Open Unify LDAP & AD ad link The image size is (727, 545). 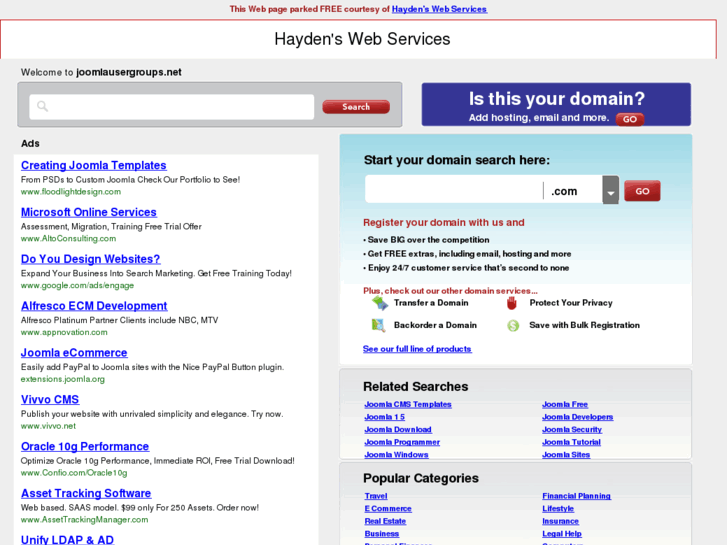click(x=67, y=539)
